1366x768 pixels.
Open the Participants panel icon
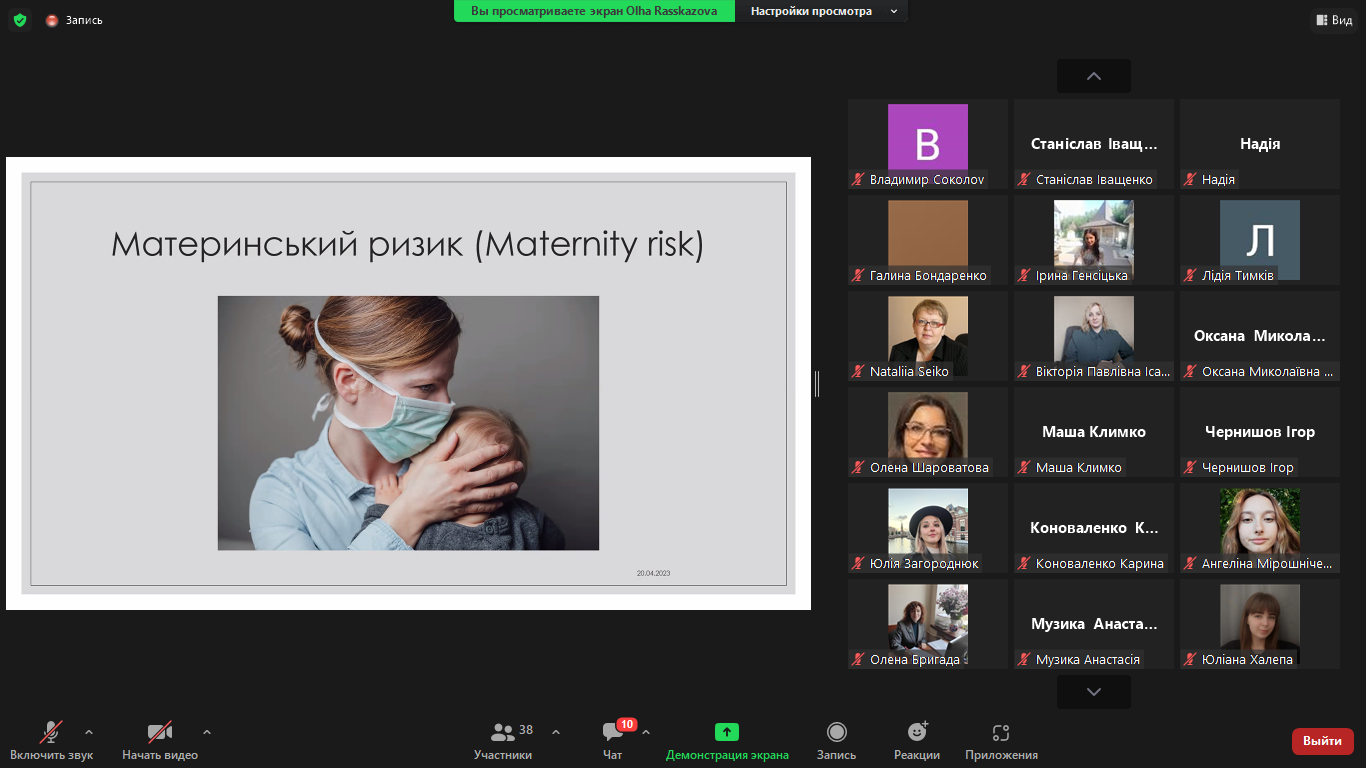pyautogui.click(x=503, y=732)
